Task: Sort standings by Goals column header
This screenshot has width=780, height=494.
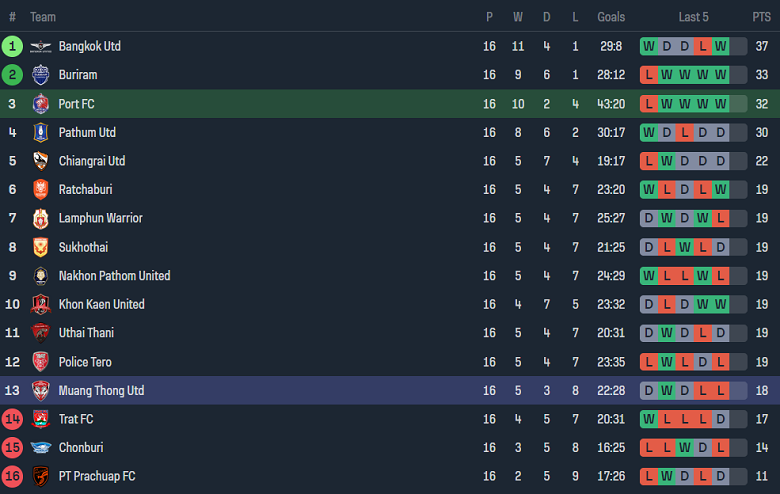Action: point(611,17)
